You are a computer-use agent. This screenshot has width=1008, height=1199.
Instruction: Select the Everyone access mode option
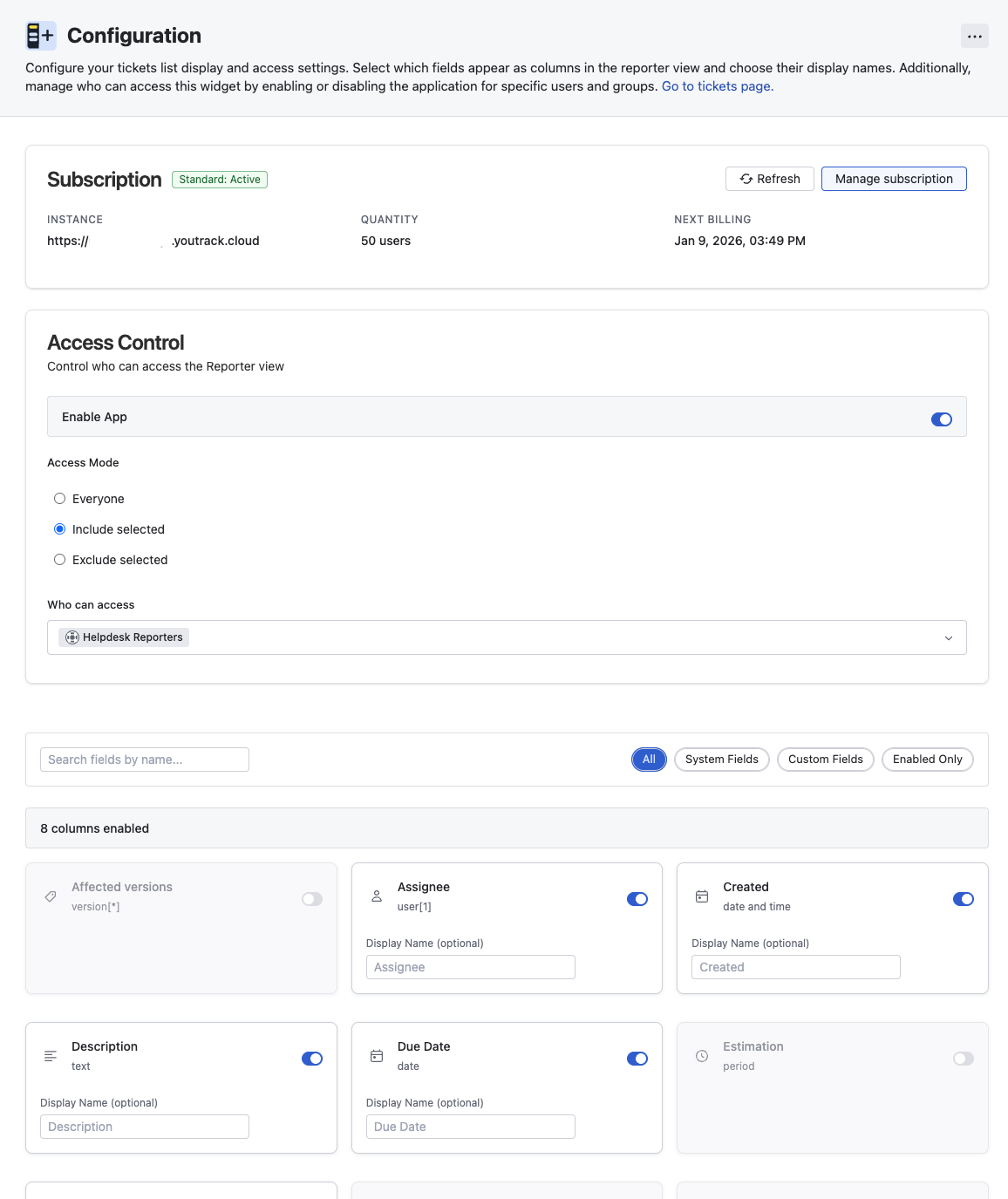click(59, 498)
